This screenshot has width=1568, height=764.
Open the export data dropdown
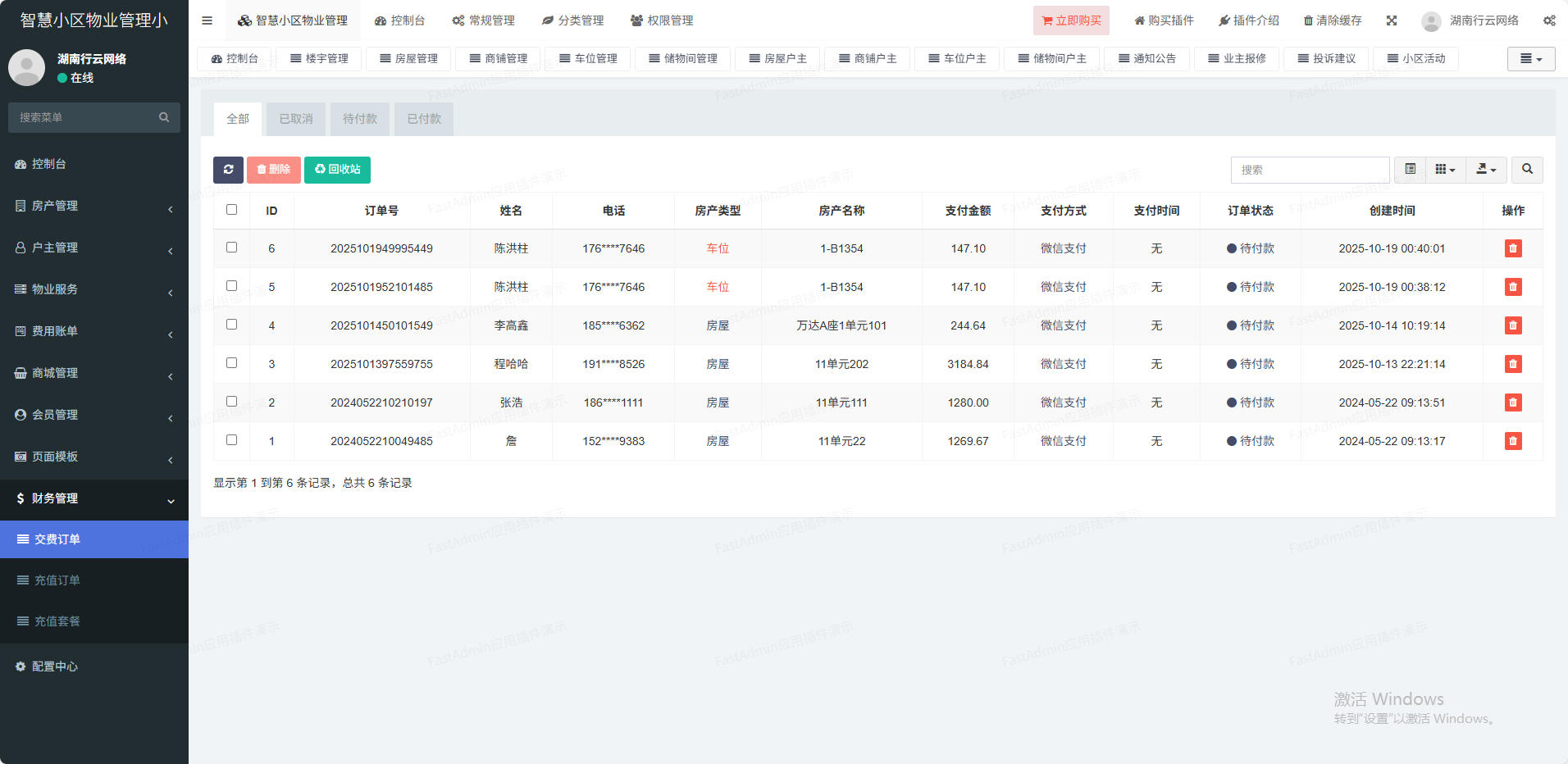[1486, 170]
